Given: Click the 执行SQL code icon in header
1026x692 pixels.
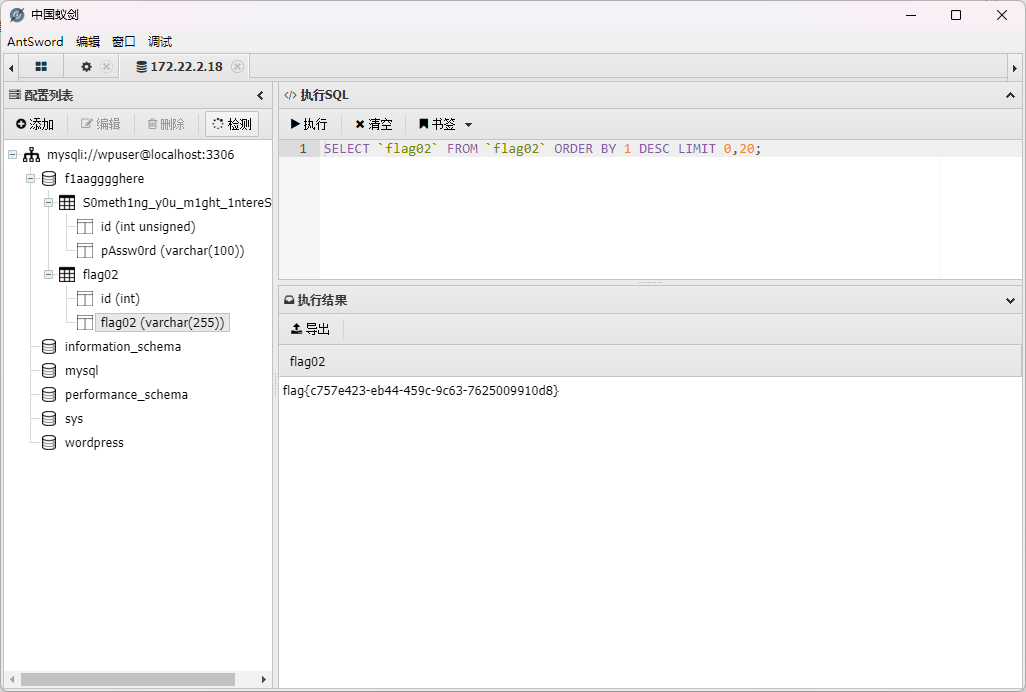Looking at the screenshot, I should [x=290, y=95].
